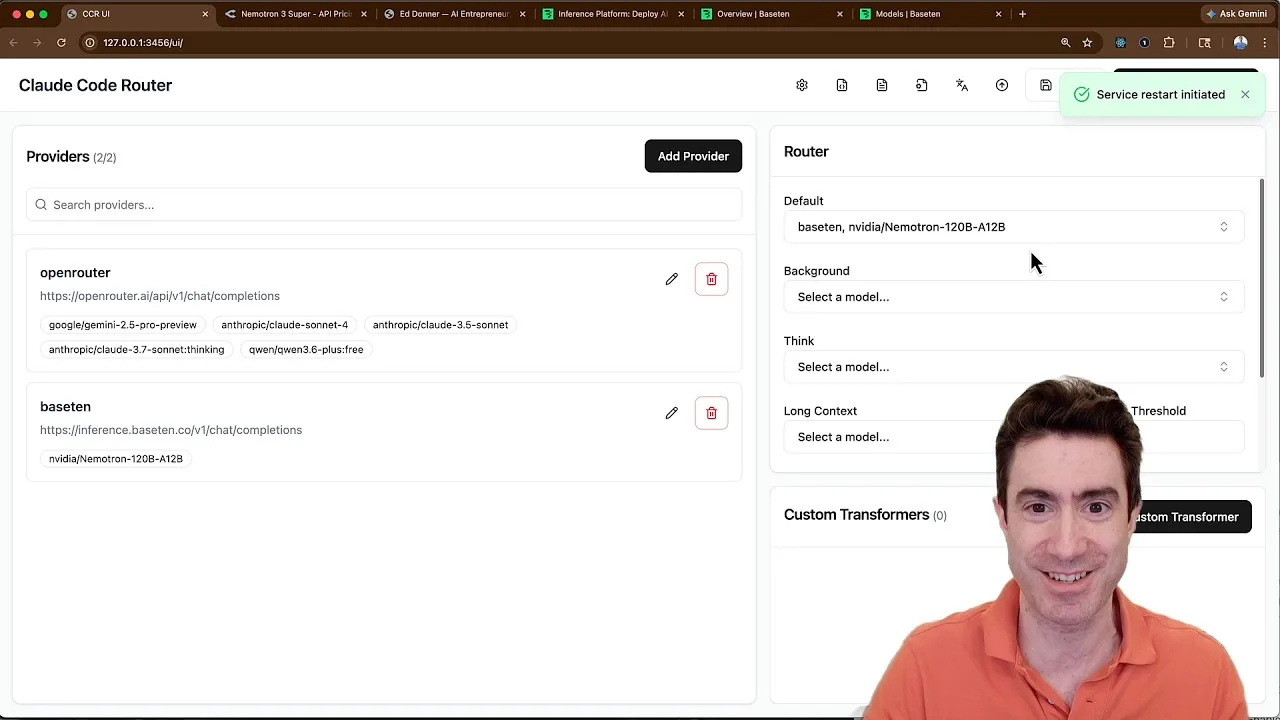The image size is (1280, 720).
Task: Open the Background model dropdown
Action: (x=1013, y=297)
